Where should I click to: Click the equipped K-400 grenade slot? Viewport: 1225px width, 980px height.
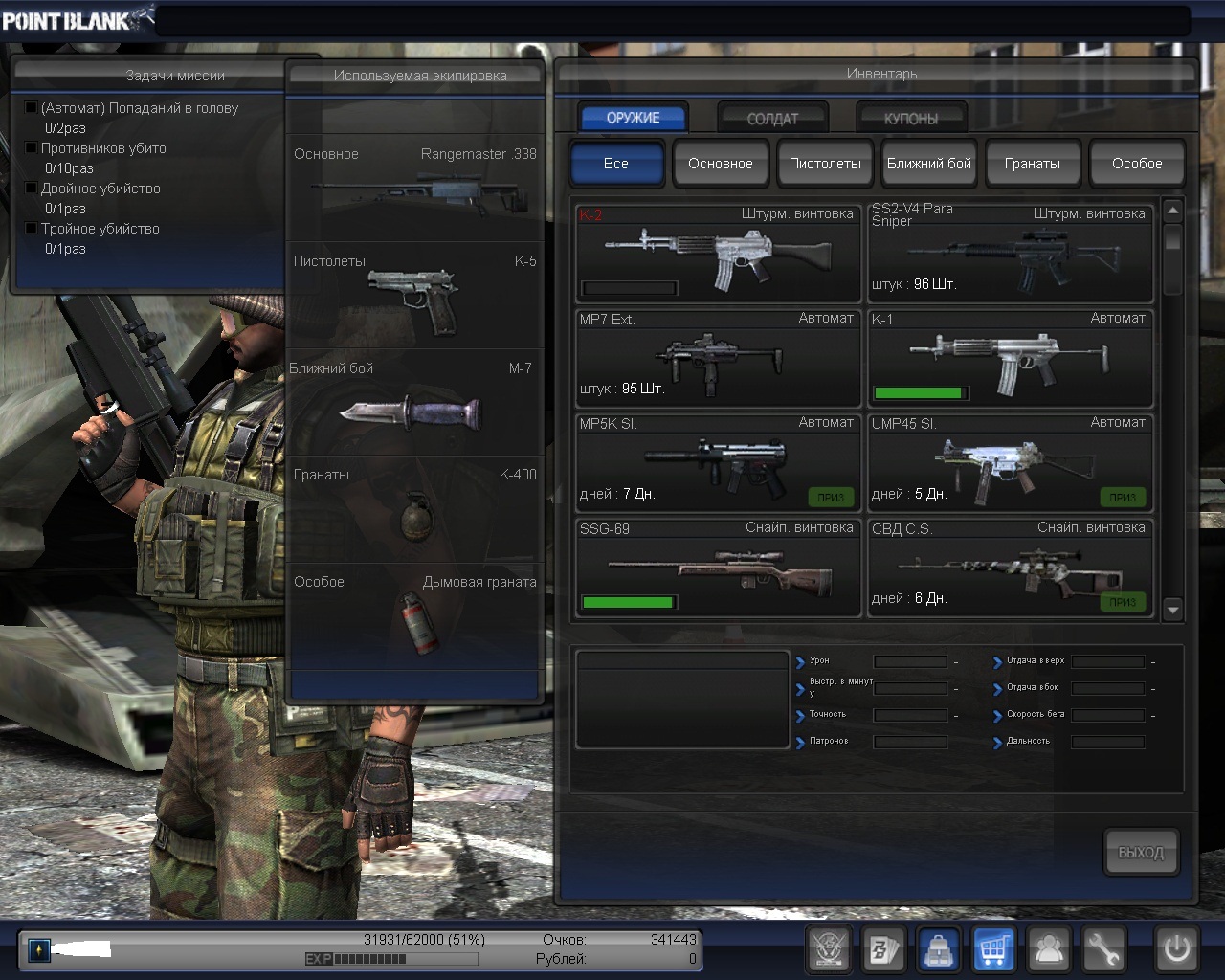(415, 508)
